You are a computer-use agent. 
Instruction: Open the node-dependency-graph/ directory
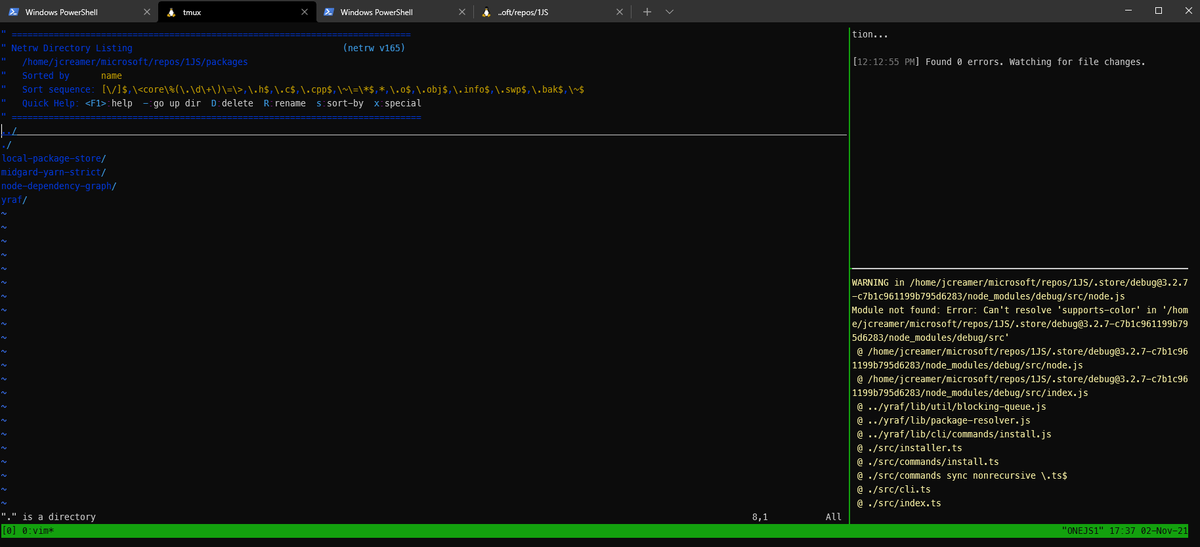click(x=59, y=187)
